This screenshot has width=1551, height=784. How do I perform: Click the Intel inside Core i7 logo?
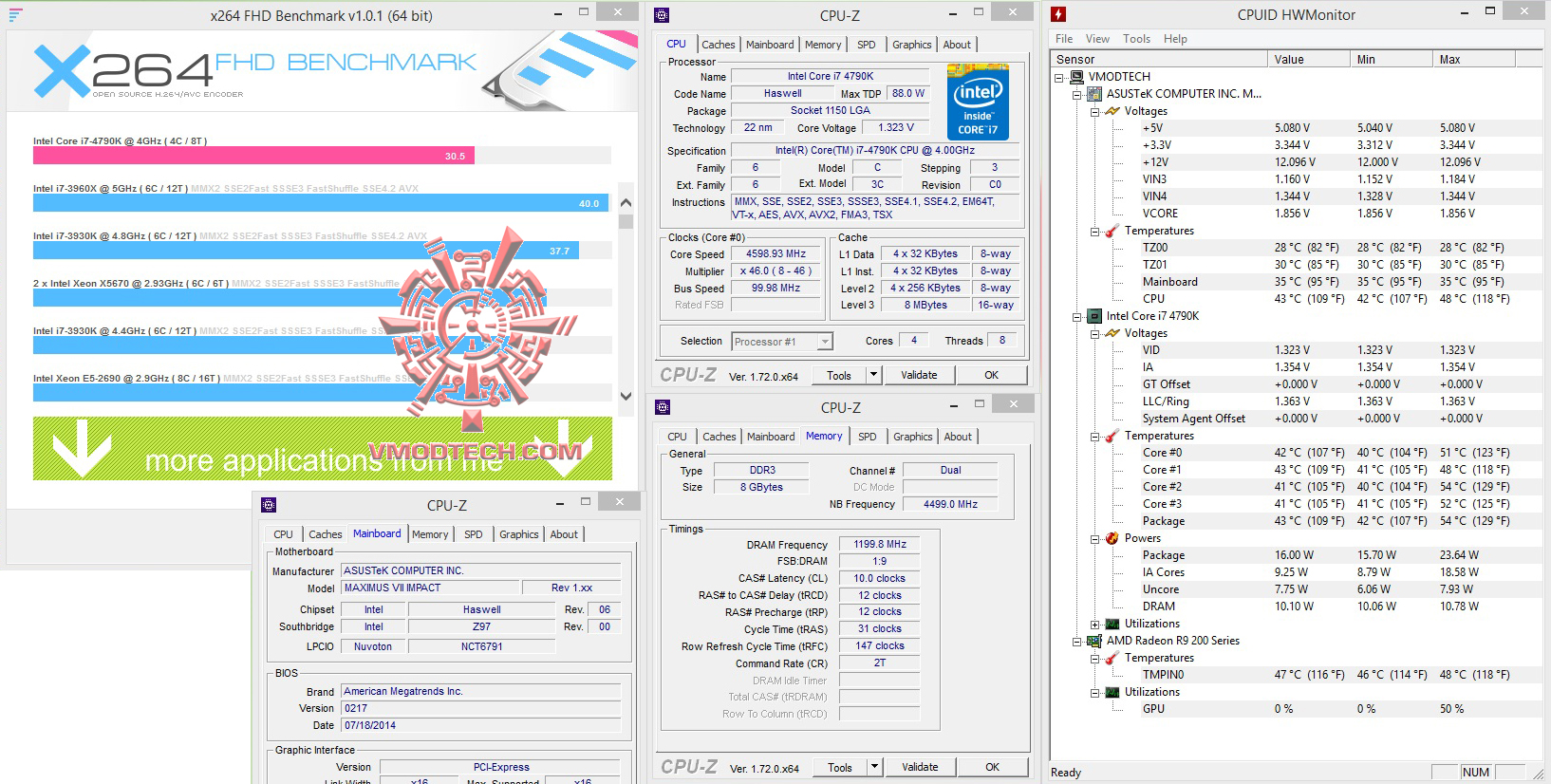(978, 102)
